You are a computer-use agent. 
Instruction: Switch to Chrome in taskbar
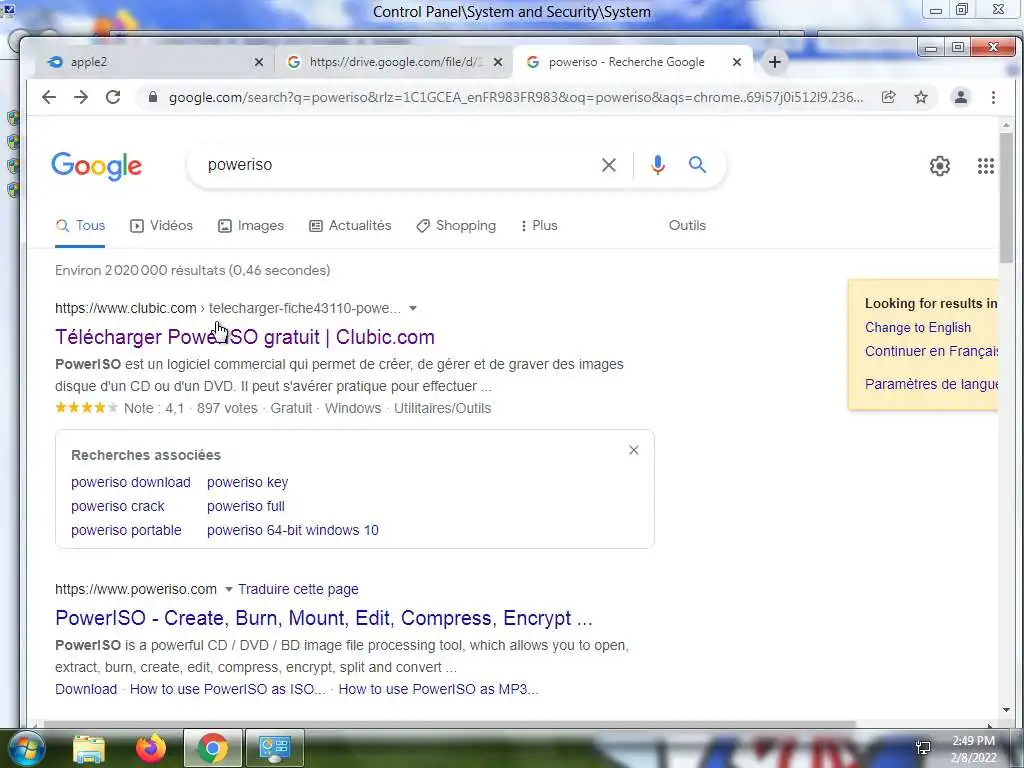point(212,748)
